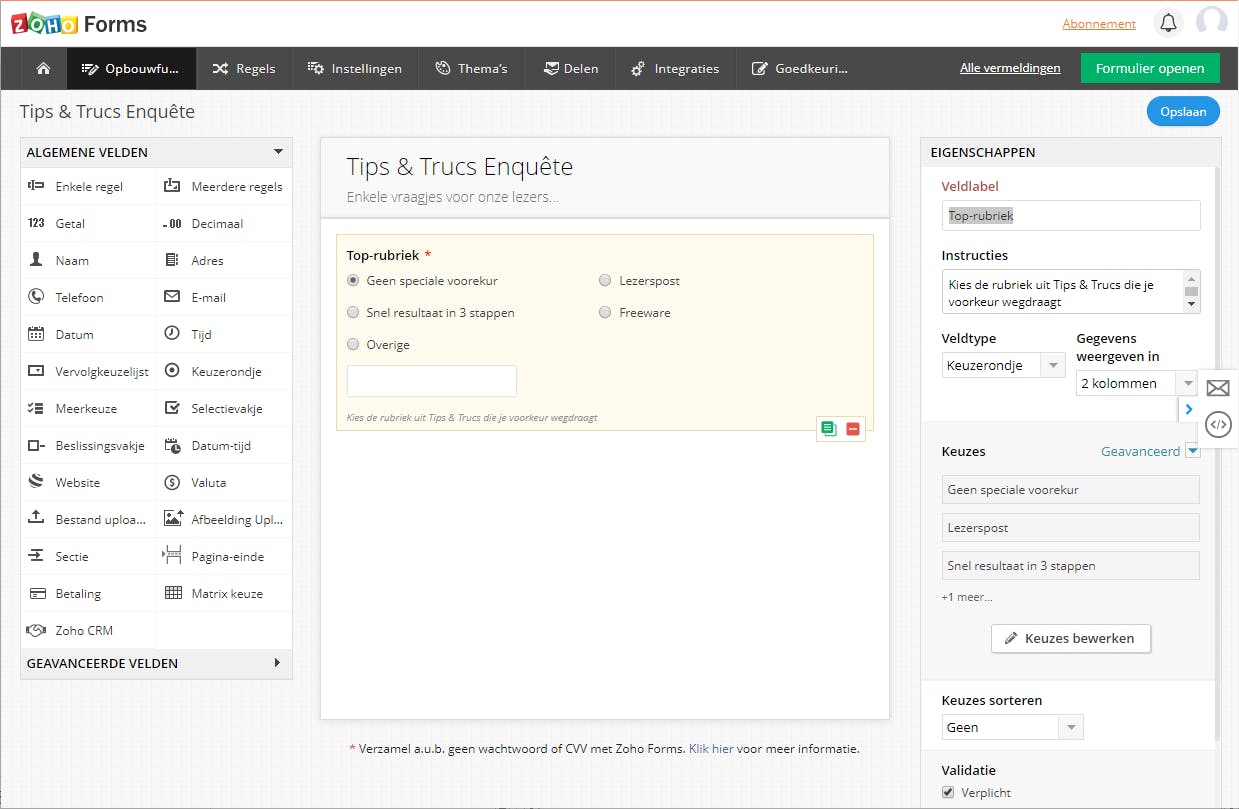Add a Getal number field
The image size is (1239, 809).
[89, 223]
